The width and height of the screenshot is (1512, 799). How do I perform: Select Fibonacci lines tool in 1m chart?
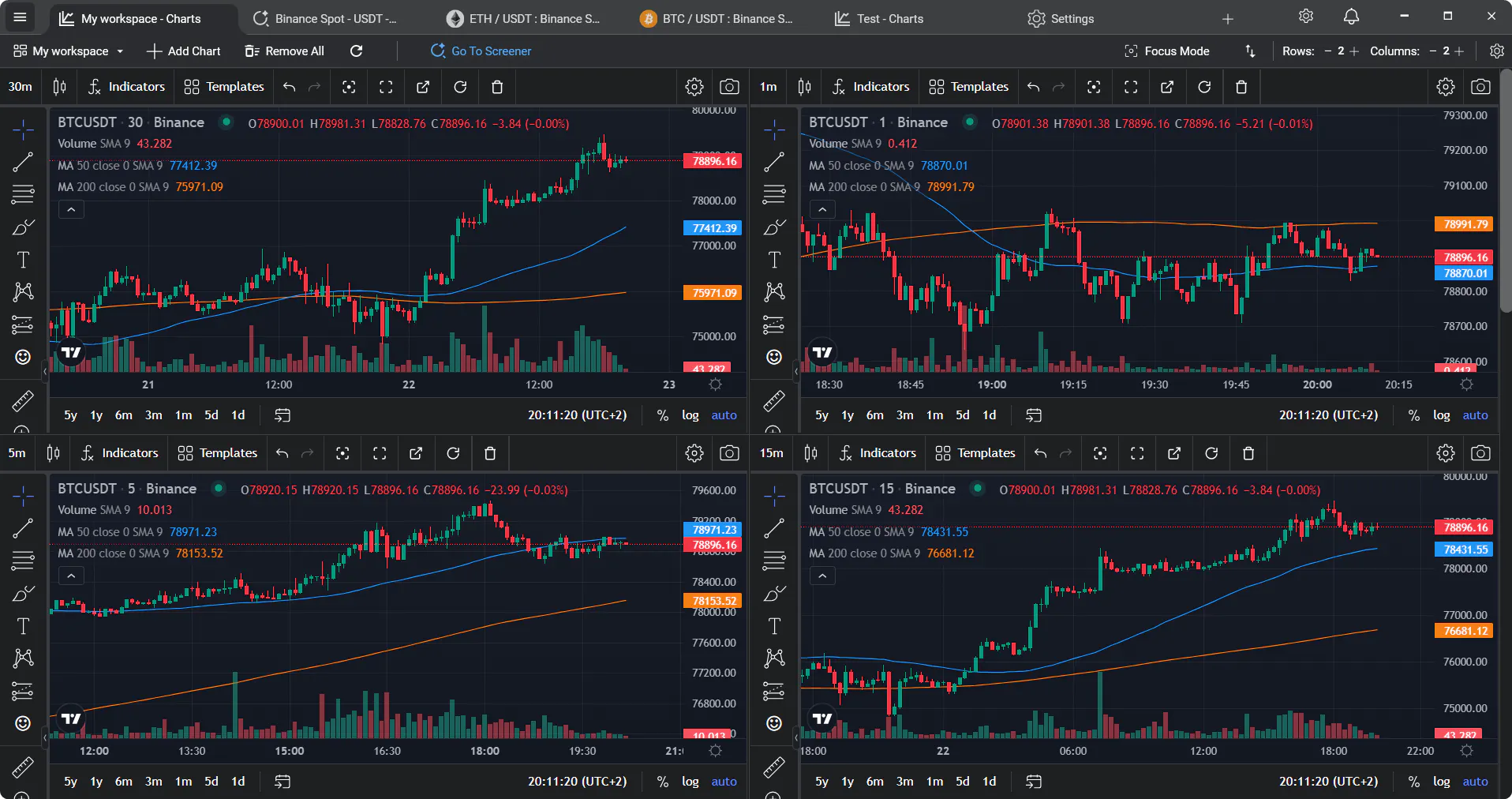pos(774,194)
